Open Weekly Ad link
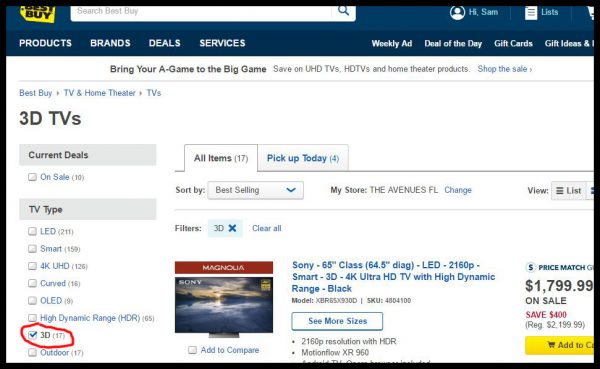The width and height of the screenshot is (600, 369). 392,43
